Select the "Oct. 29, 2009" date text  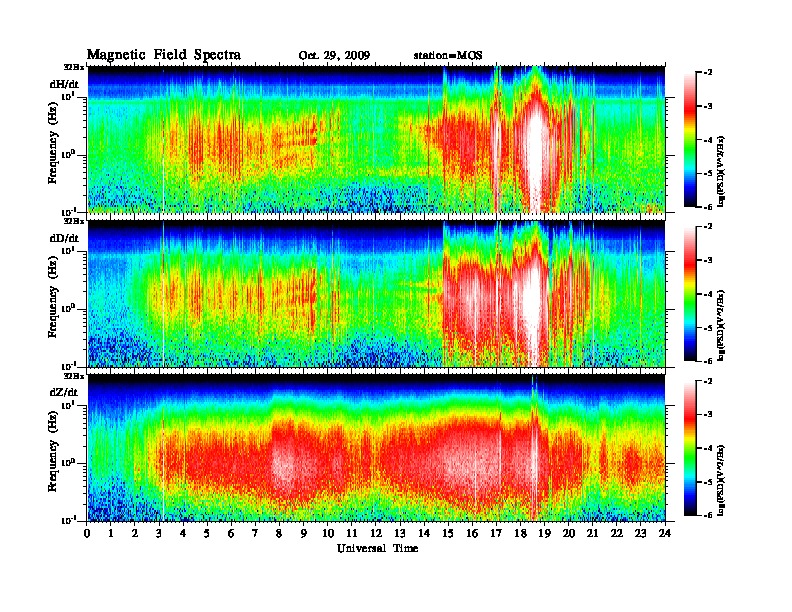pyautogui.click(x=334, y=56)
